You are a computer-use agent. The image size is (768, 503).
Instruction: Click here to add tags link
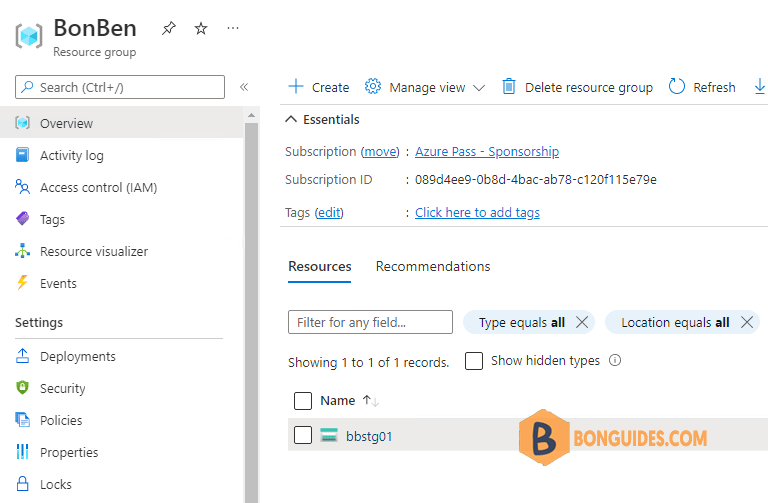click(x=477, y=212)
